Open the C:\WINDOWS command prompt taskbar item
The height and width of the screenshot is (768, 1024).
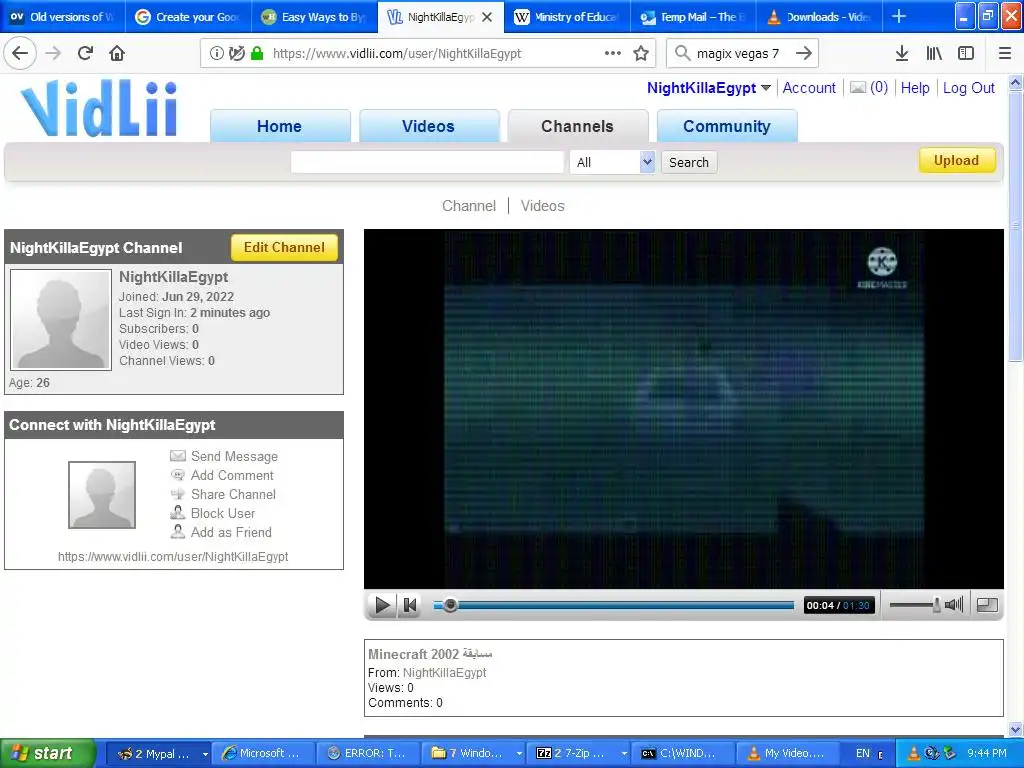coord(684,753)
